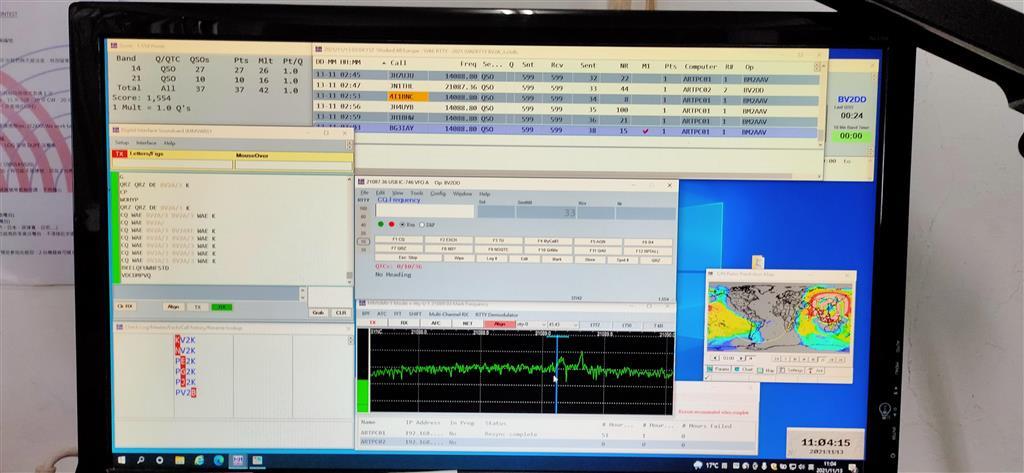The width and height of the screenshot is (1024, 473).
Task: Click the F1 CQ message button
Action: point(398,240)
